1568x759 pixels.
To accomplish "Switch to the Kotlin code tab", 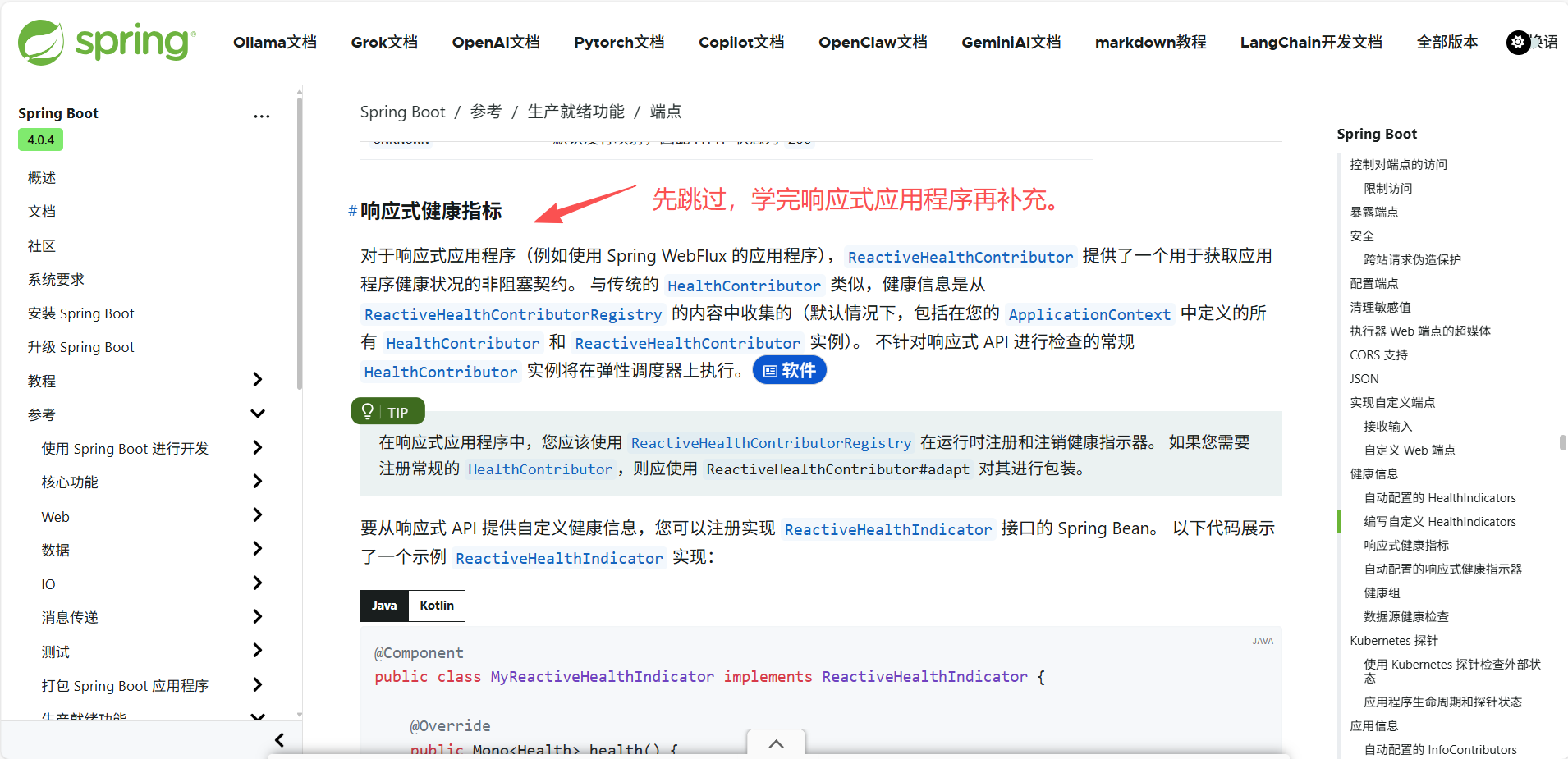I will tap(437, 606).
